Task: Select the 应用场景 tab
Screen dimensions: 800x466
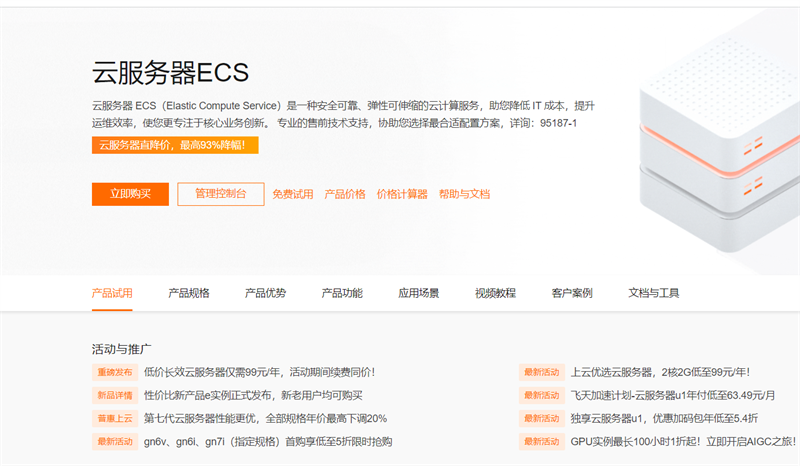Action: (x=418, y=293)
